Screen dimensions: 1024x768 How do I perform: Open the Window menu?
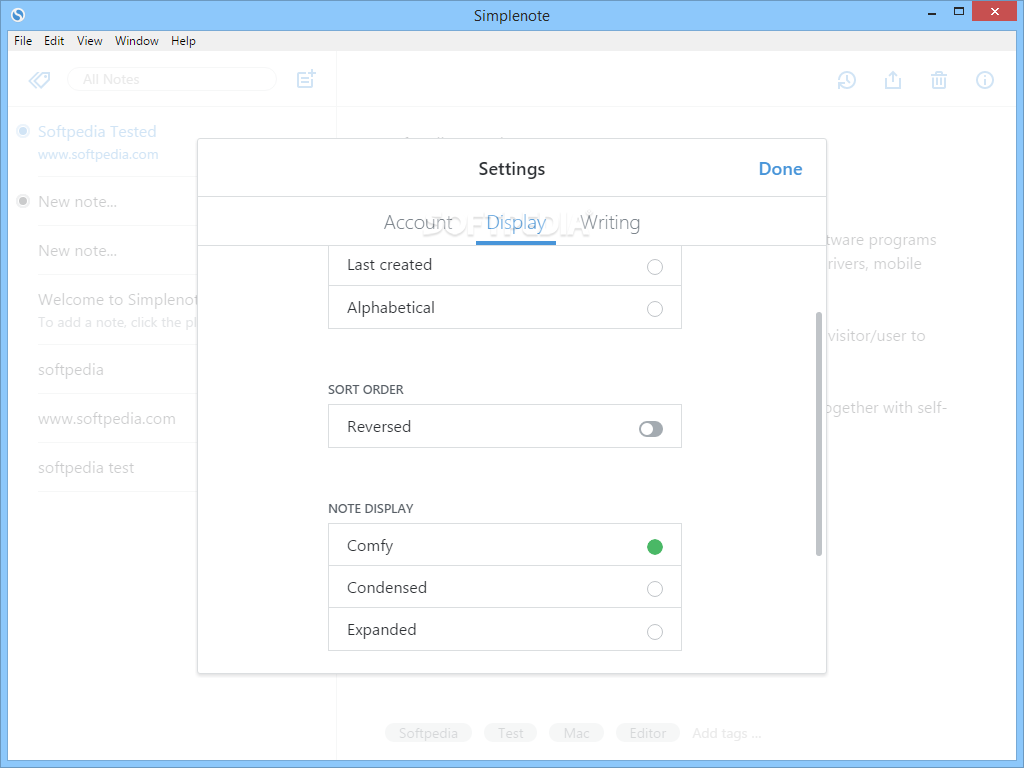[x=136, y=40]
